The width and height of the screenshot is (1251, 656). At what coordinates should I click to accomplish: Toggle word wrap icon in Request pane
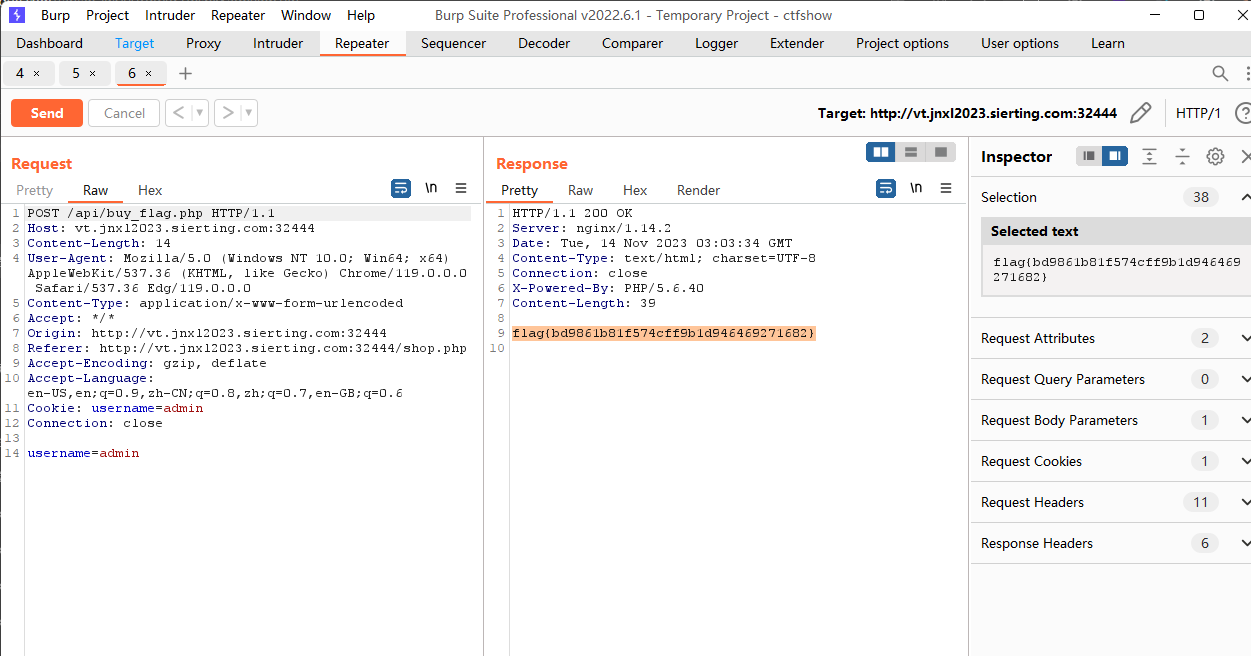coord(401,188)
